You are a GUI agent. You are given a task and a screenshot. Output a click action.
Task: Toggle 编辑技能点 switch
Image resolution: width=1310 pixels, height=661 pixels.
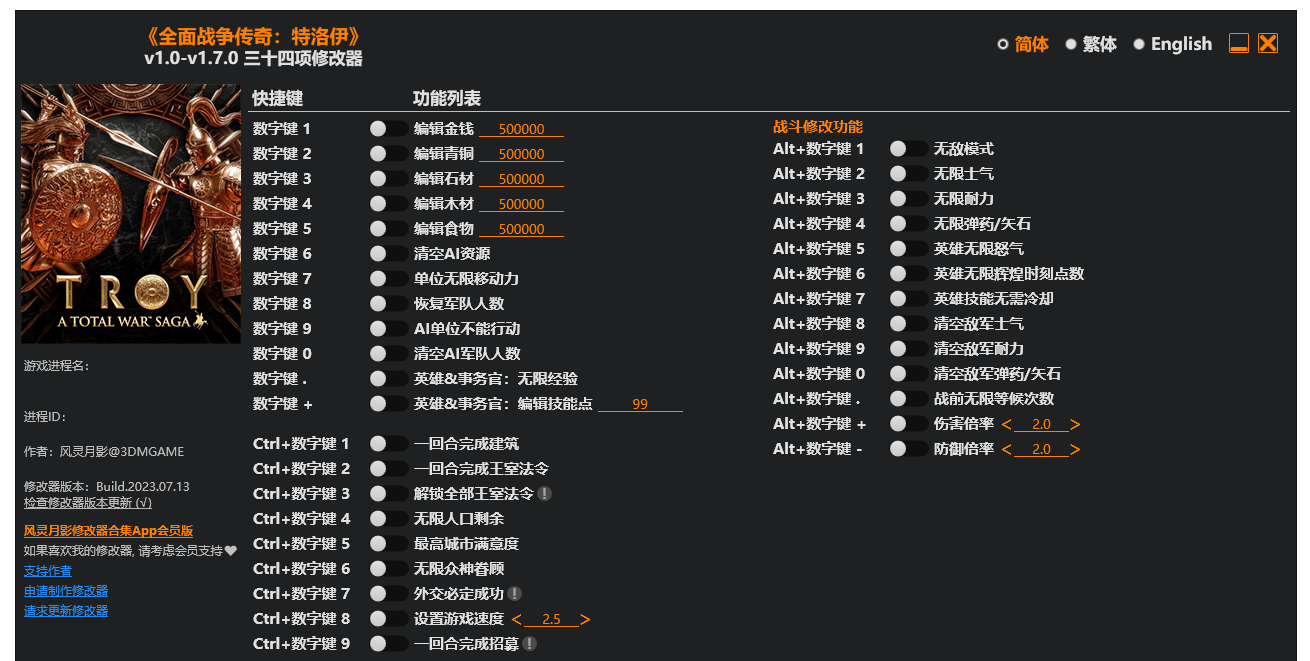click(388, 404)
